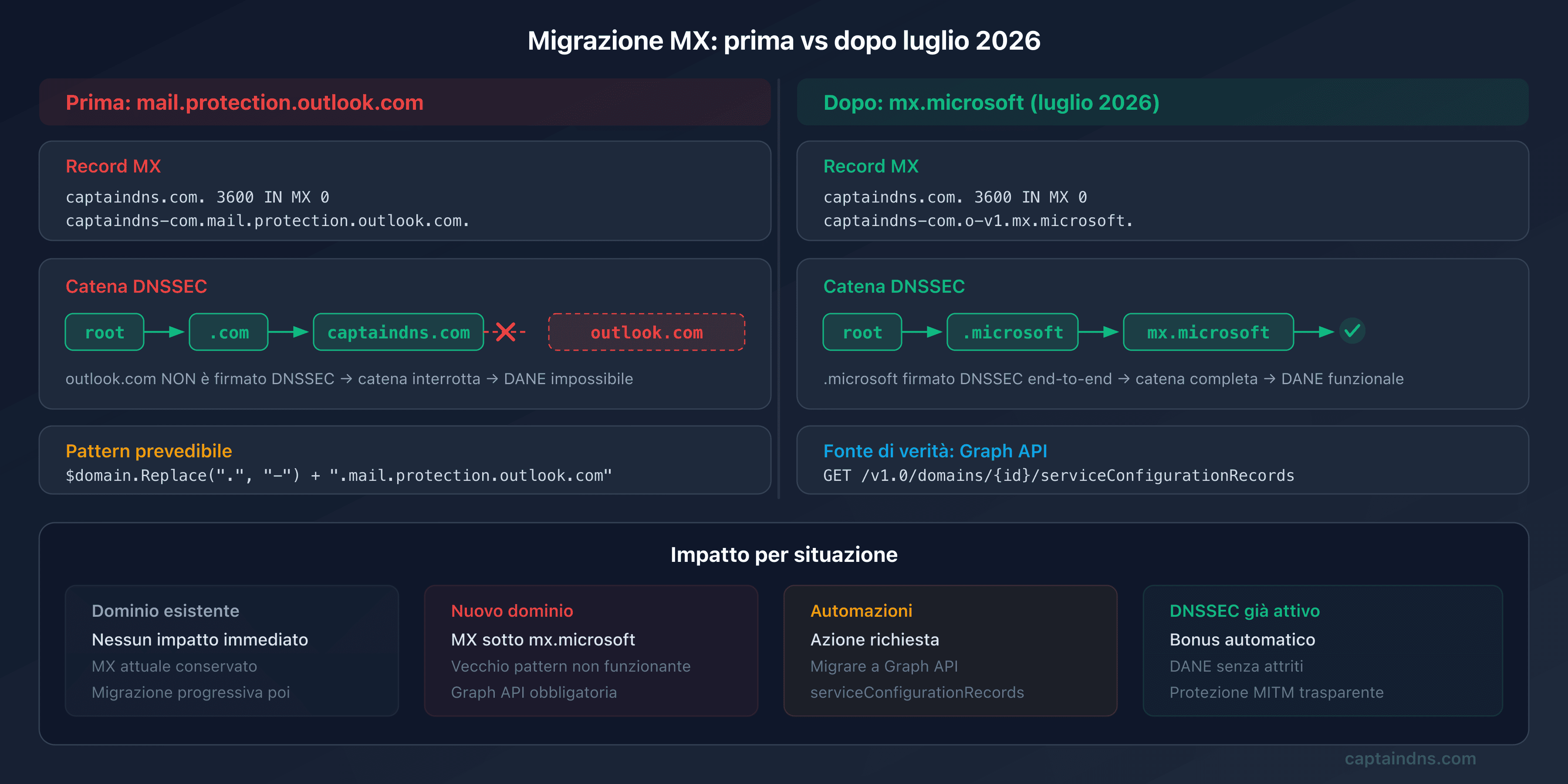This screenshot has height=784, width=1568.
Task: Click captaindns-com.mail.protection.outlook.com. record text
Action: pos(268,220)
